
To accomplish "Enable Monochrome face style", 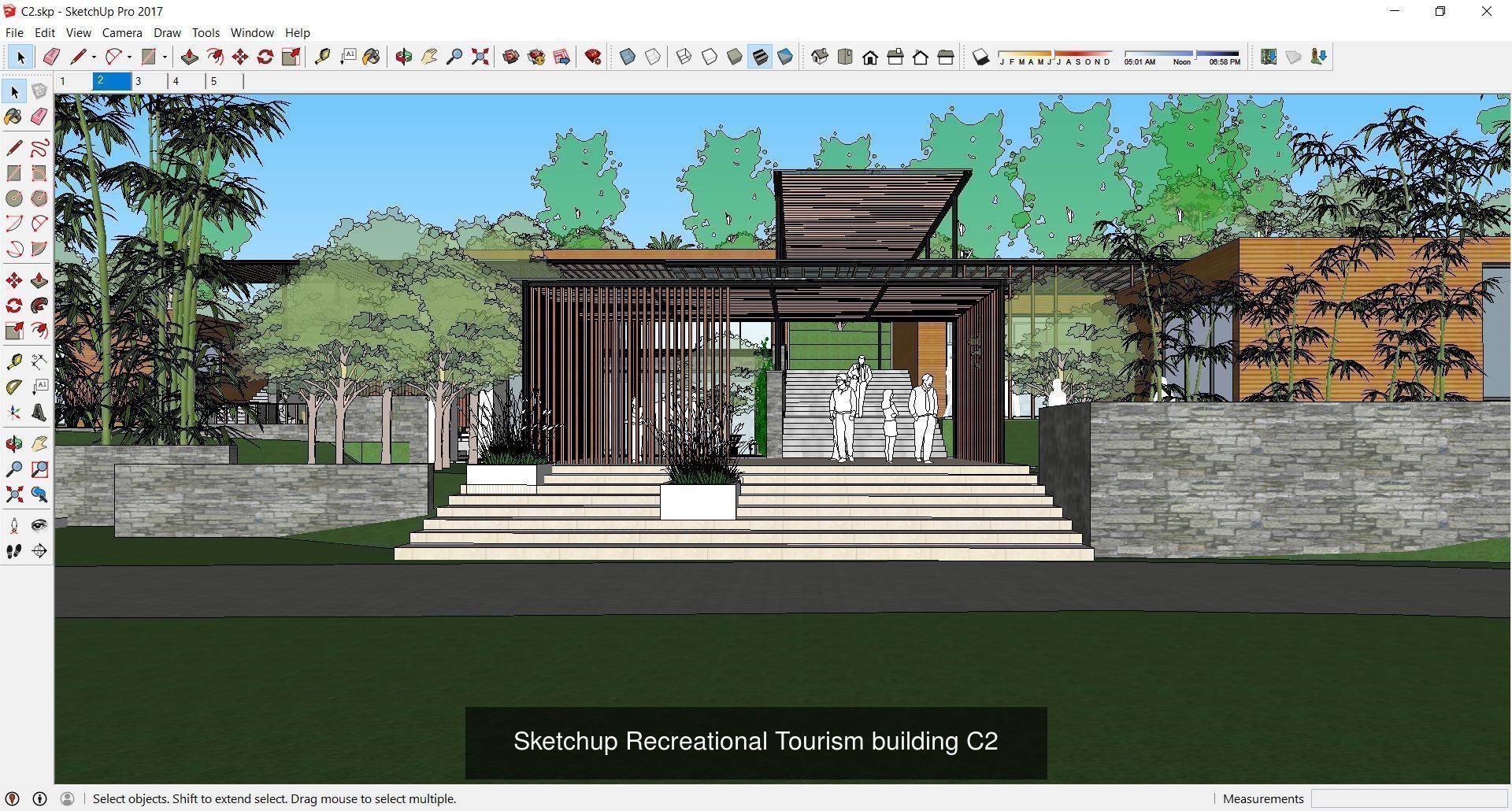I will click(x=784, y=57).
